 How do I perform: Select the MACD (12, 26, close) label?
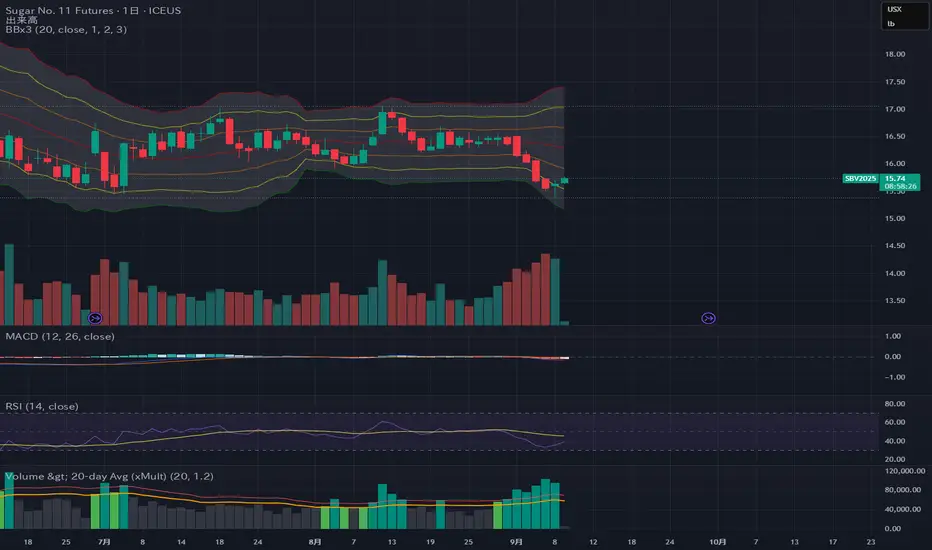pyautogui.click(x=60, y=337)
